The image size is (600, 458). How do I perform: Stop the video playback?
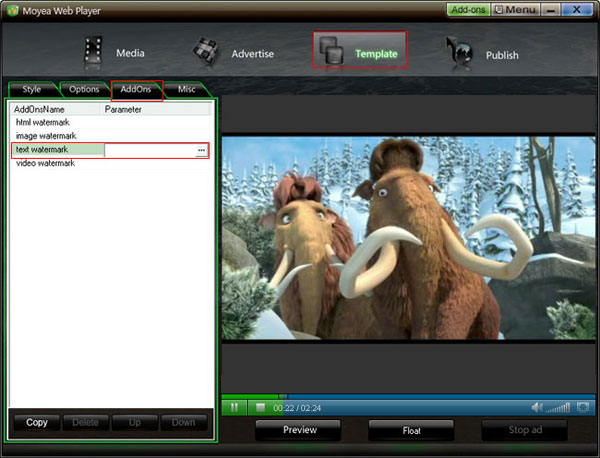260,407
